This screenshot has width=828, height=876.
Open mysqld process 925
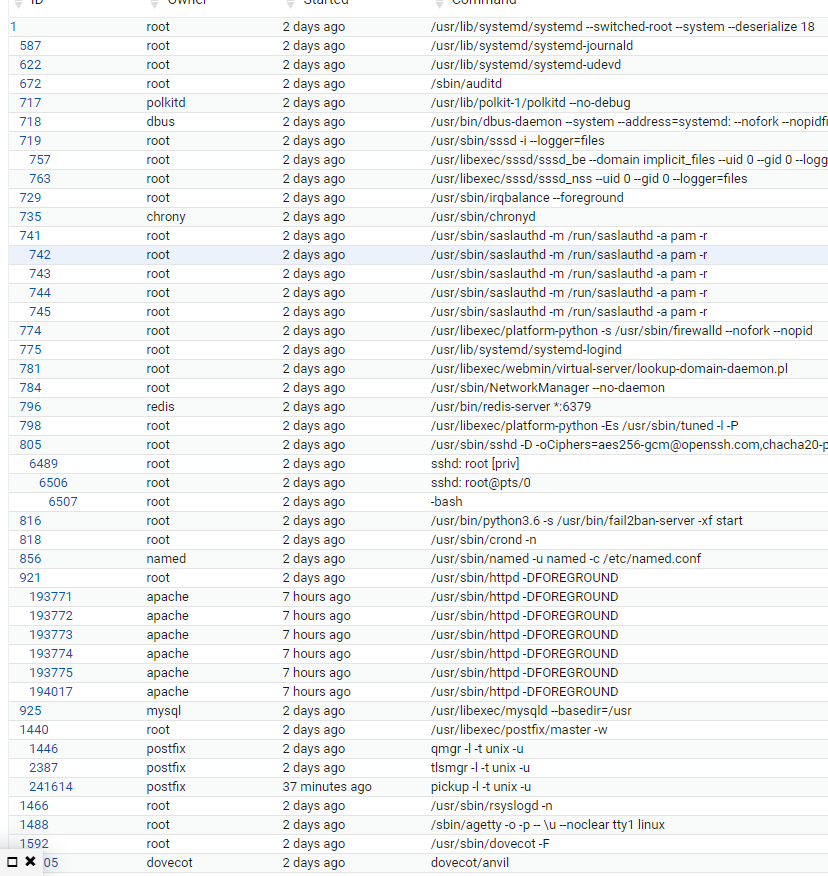(x=30, y=711)
